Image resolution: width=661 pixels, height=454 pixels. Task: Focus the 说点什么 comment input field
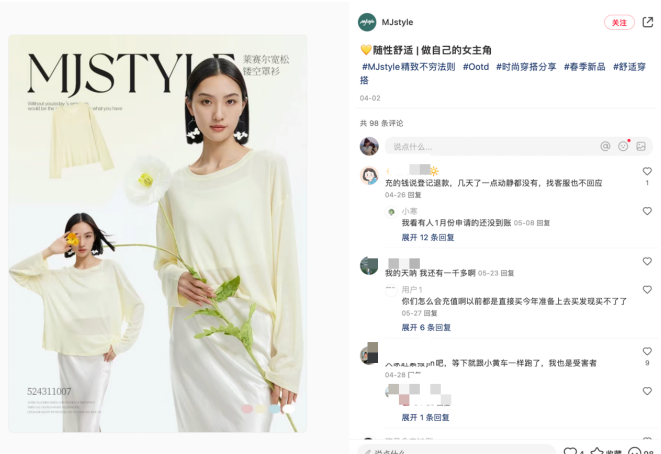click(x=519, y=146)
